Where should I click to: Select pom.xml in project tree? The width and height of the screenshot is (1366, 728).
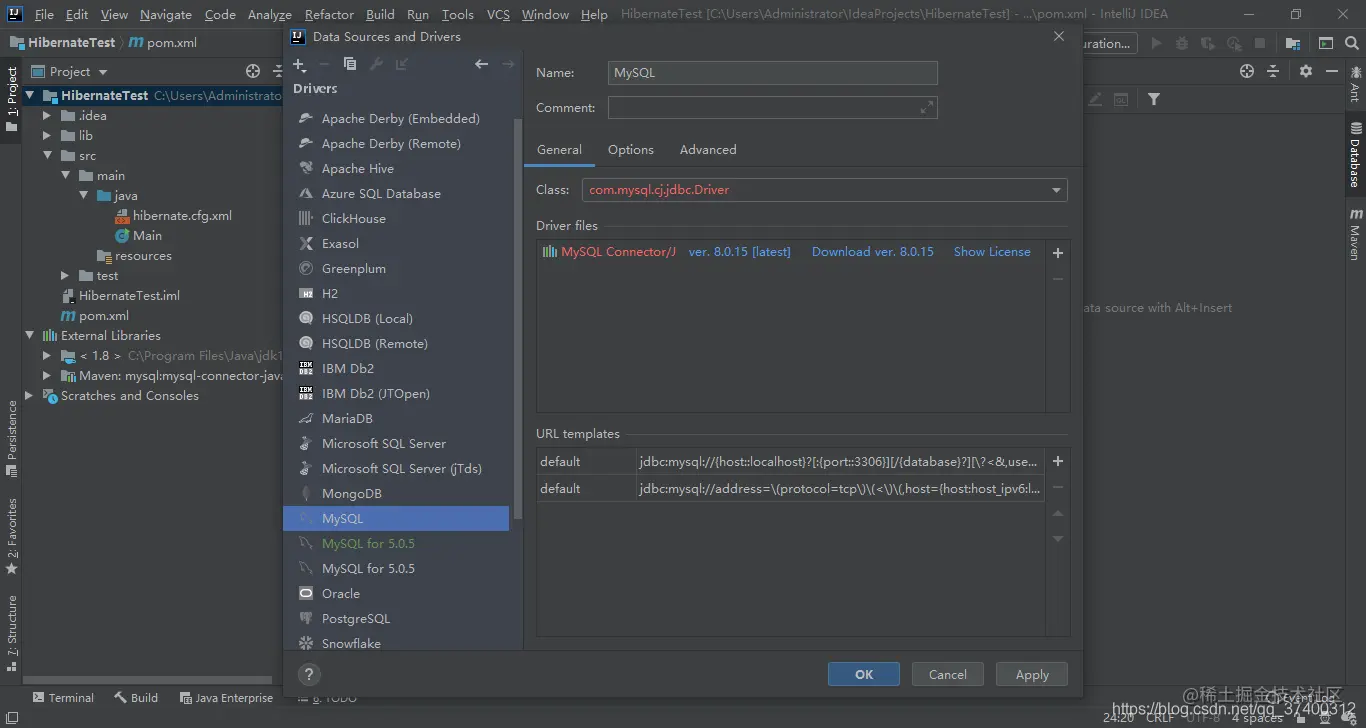tap(104, 316)
